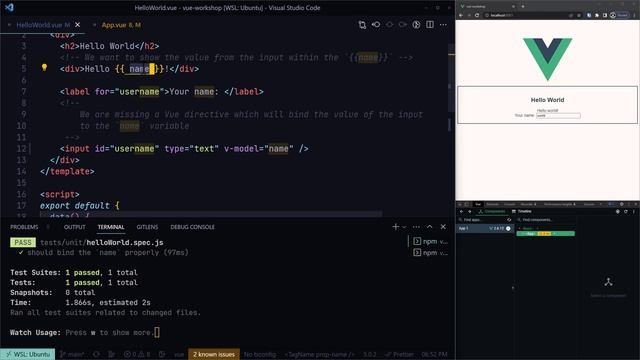
Task: Open the browser three-dot menu
Action: click(x=634, y=15)
